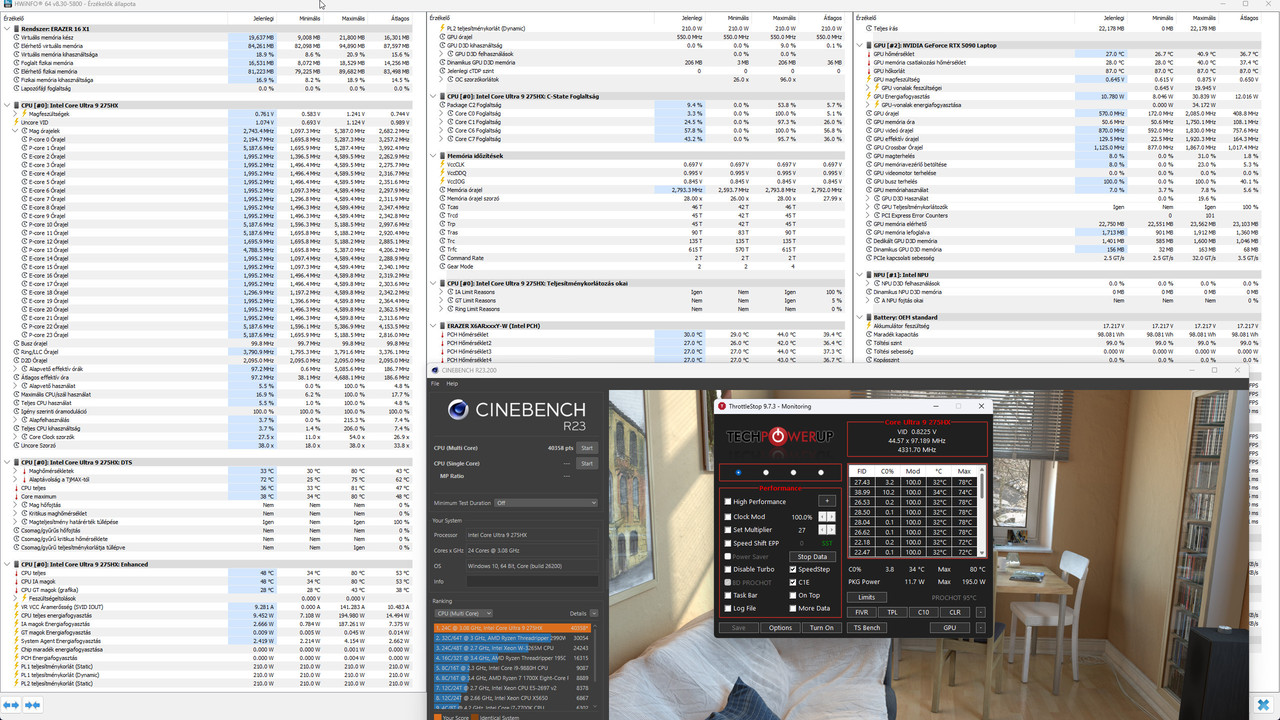Uncheck the C1E checkbox
Image resolution: width=1280 pixels, height=720 pixels.
point(792,582)
